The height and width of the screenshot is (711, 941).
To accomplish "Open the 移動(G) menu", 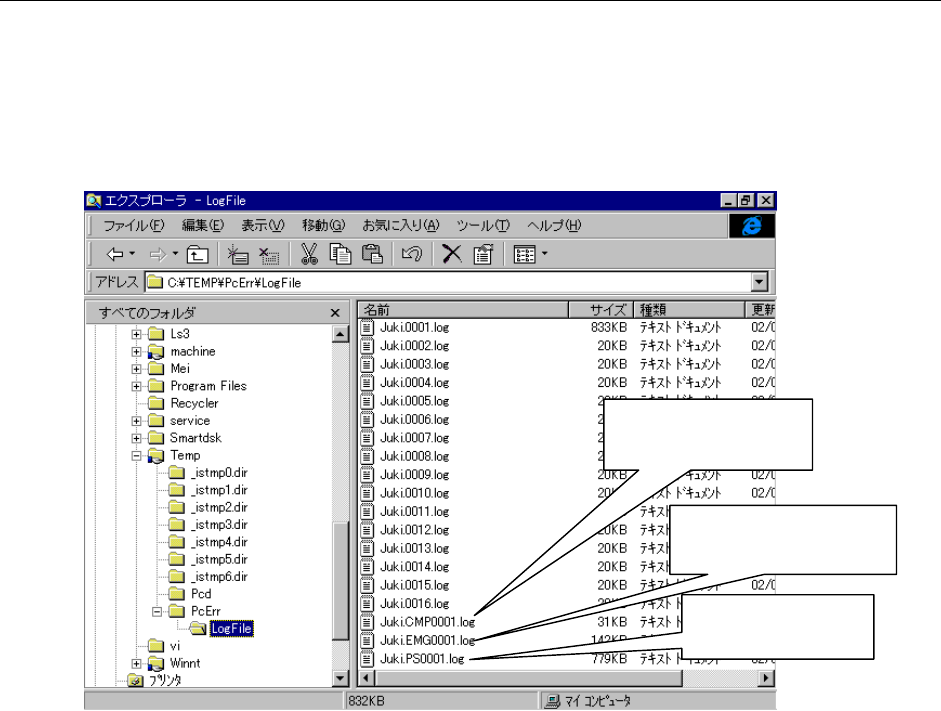I will point(323,226).
